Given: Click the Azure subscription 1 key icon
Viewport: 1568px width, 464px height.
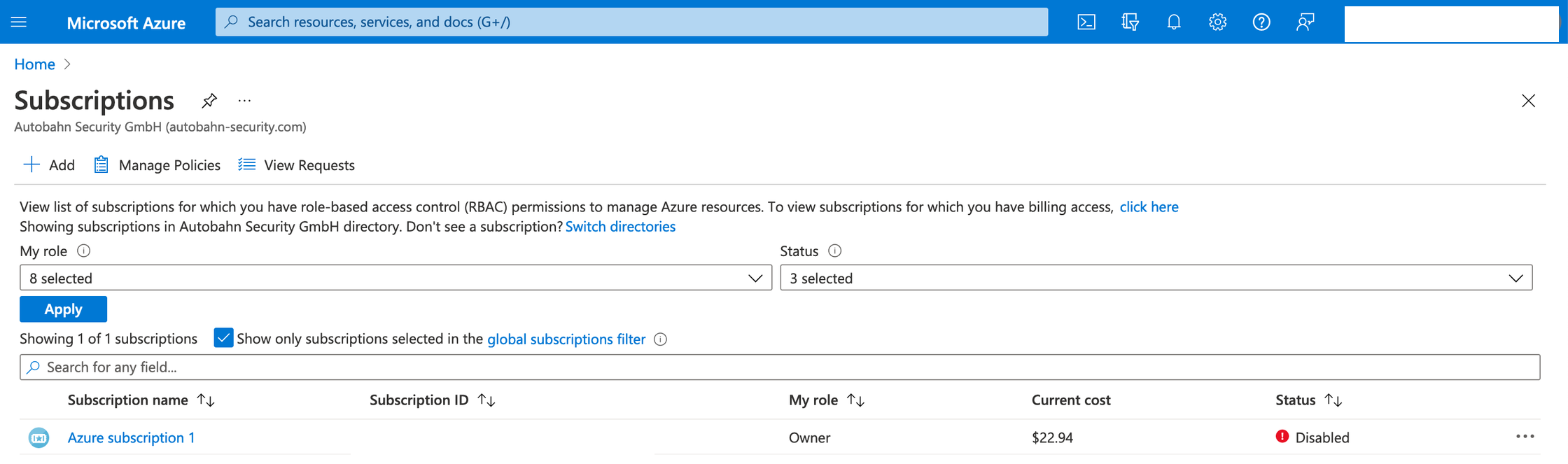Looking at the screenshot, I should tap(38, 437).
